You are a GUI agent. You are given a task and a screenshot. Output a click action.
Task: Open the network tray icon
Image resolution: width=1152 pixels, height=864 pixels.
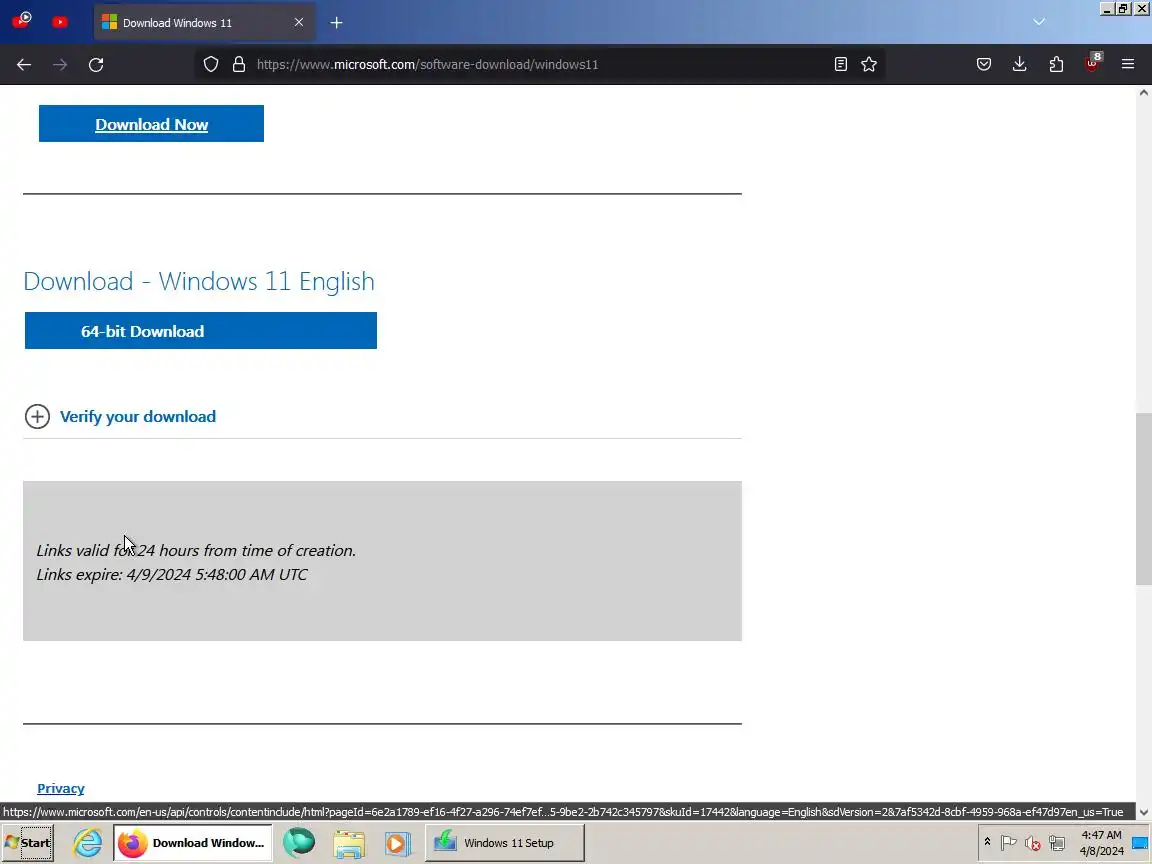(1056, 843)
